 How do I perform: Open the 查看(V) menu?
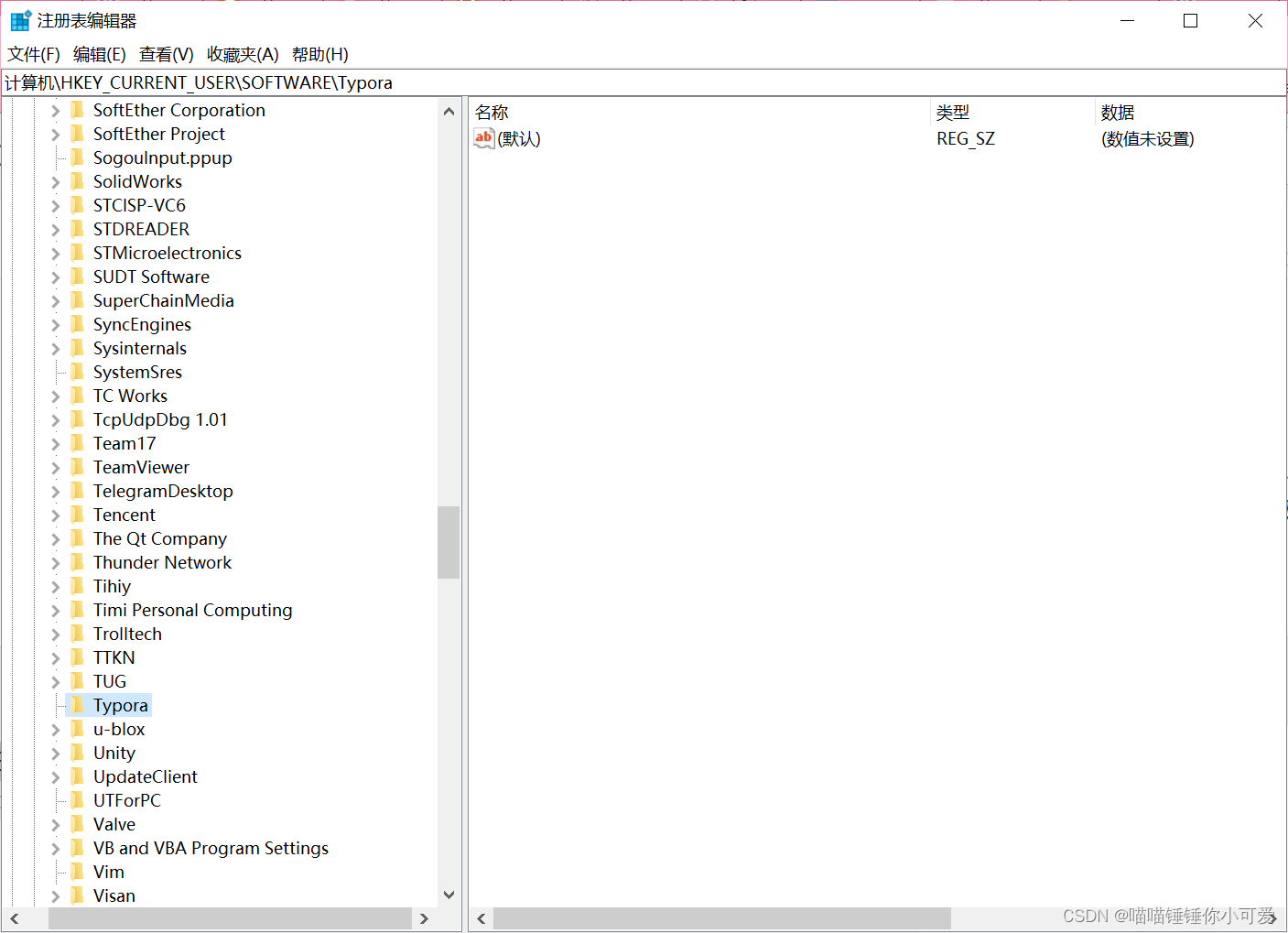tap(167, 54)
